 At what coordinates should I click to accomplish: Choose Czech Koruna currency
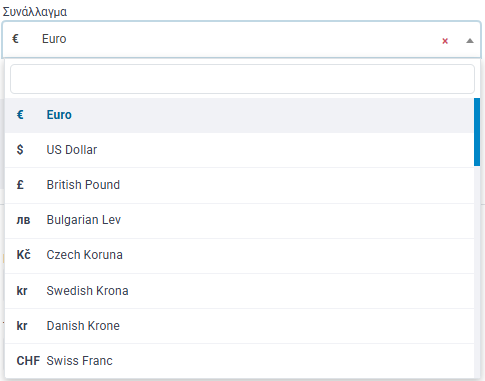[239, 255]
